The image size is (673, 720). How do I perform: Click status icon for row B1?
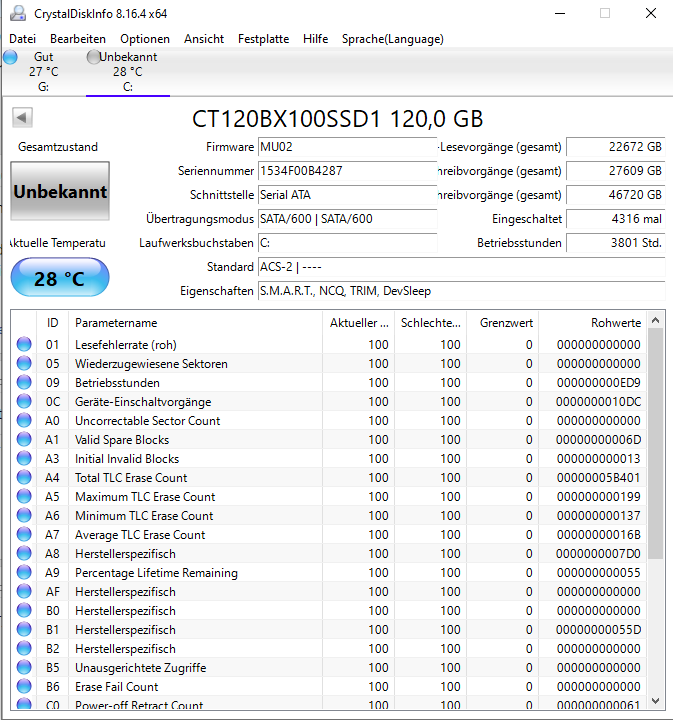tap(24, 630)
